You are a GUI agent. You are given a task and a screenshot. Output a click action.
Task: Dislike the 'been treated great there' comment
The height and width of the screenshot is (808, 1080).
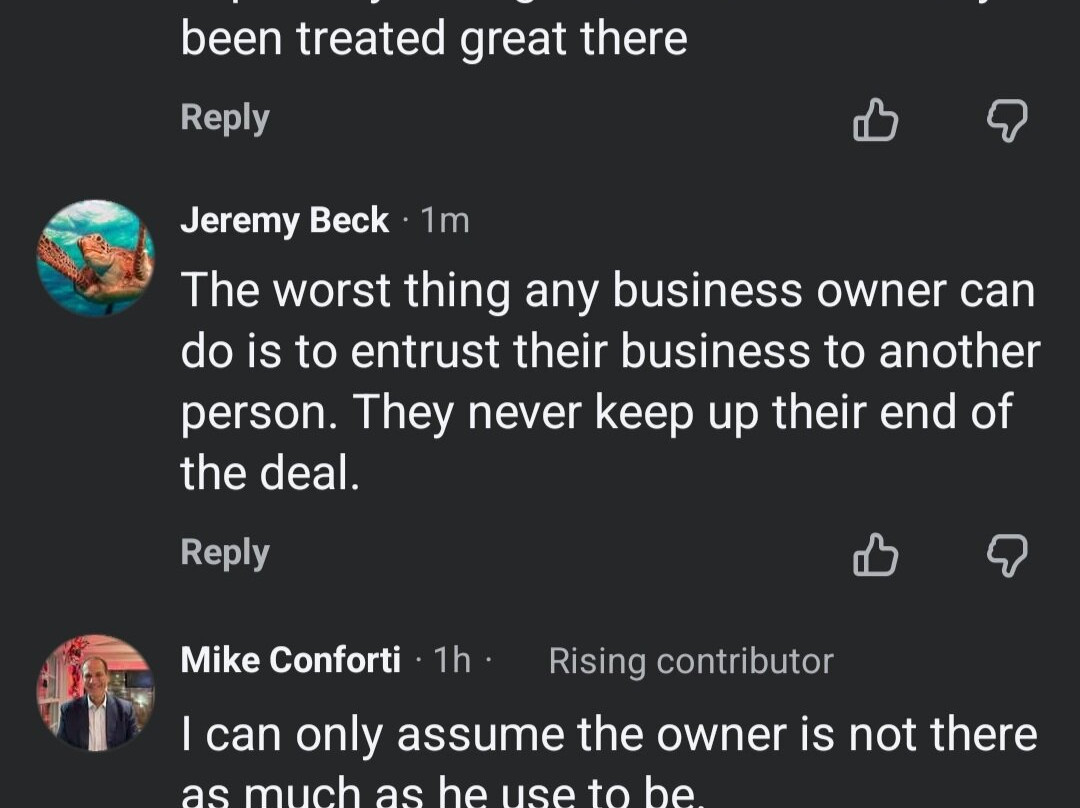pos(1007,121)
